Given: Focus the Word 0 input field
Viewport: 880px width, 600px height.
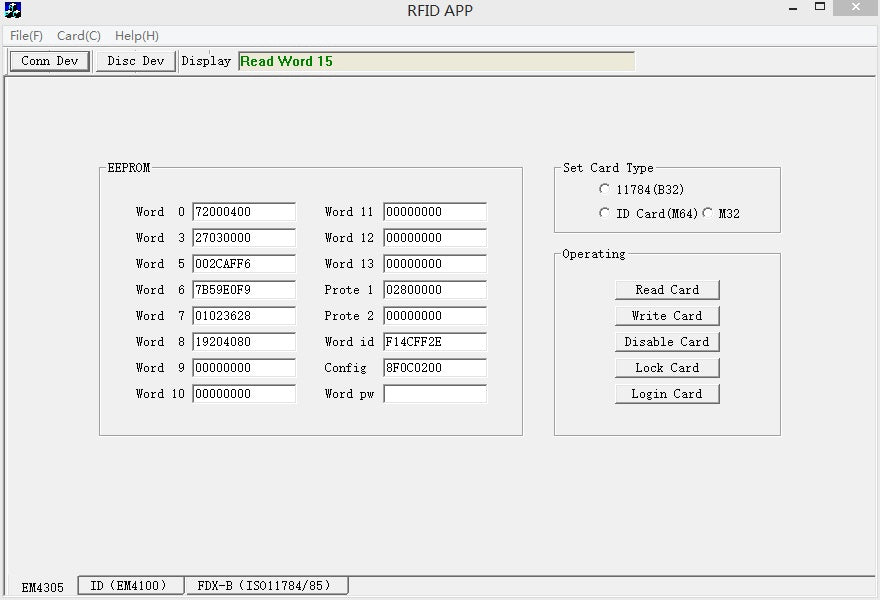Looking at the screenshot, I should (x=244, y=212).
